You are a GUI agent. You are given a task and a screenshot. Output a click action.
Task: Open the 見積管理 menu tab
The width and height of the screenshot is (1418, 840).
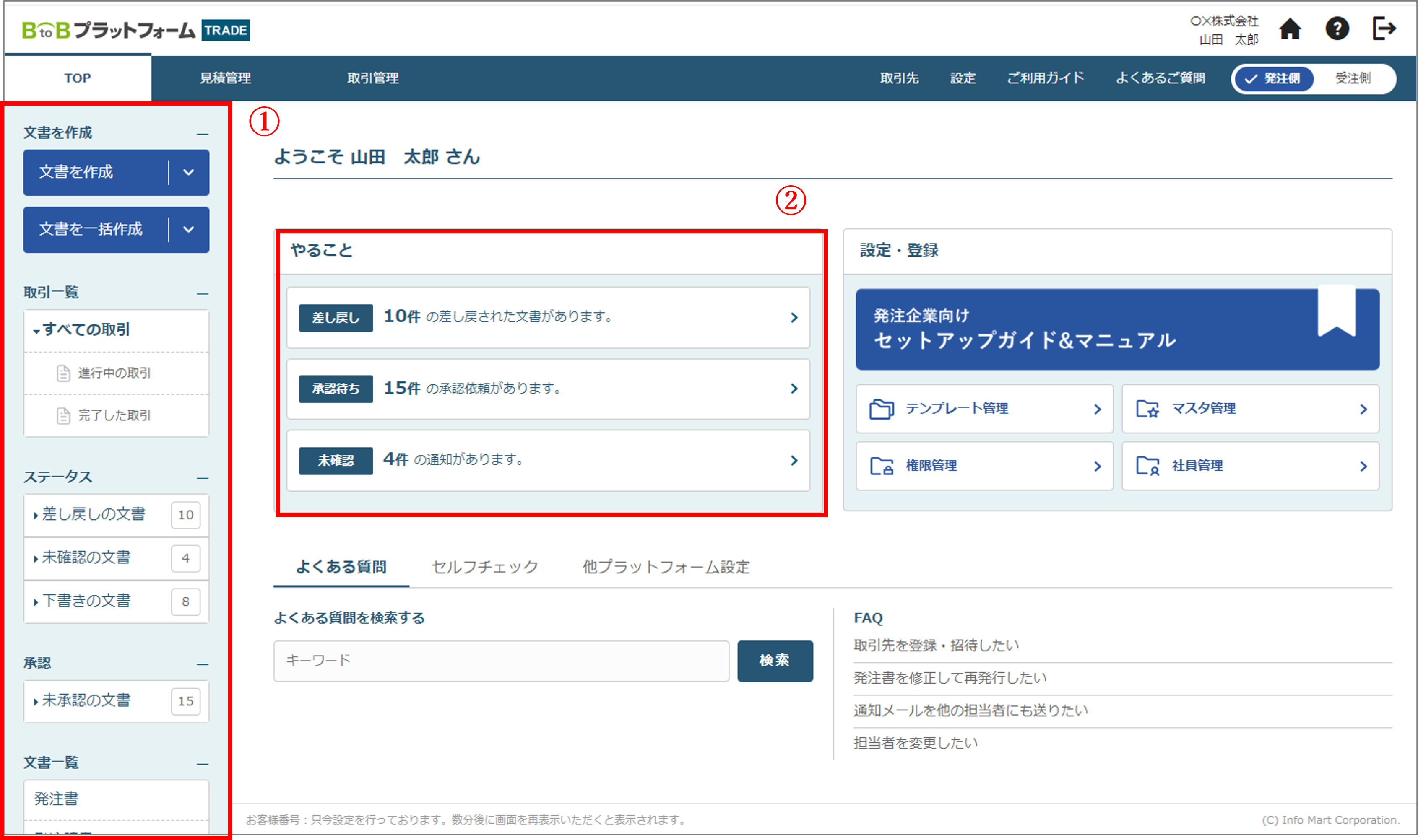225,78
